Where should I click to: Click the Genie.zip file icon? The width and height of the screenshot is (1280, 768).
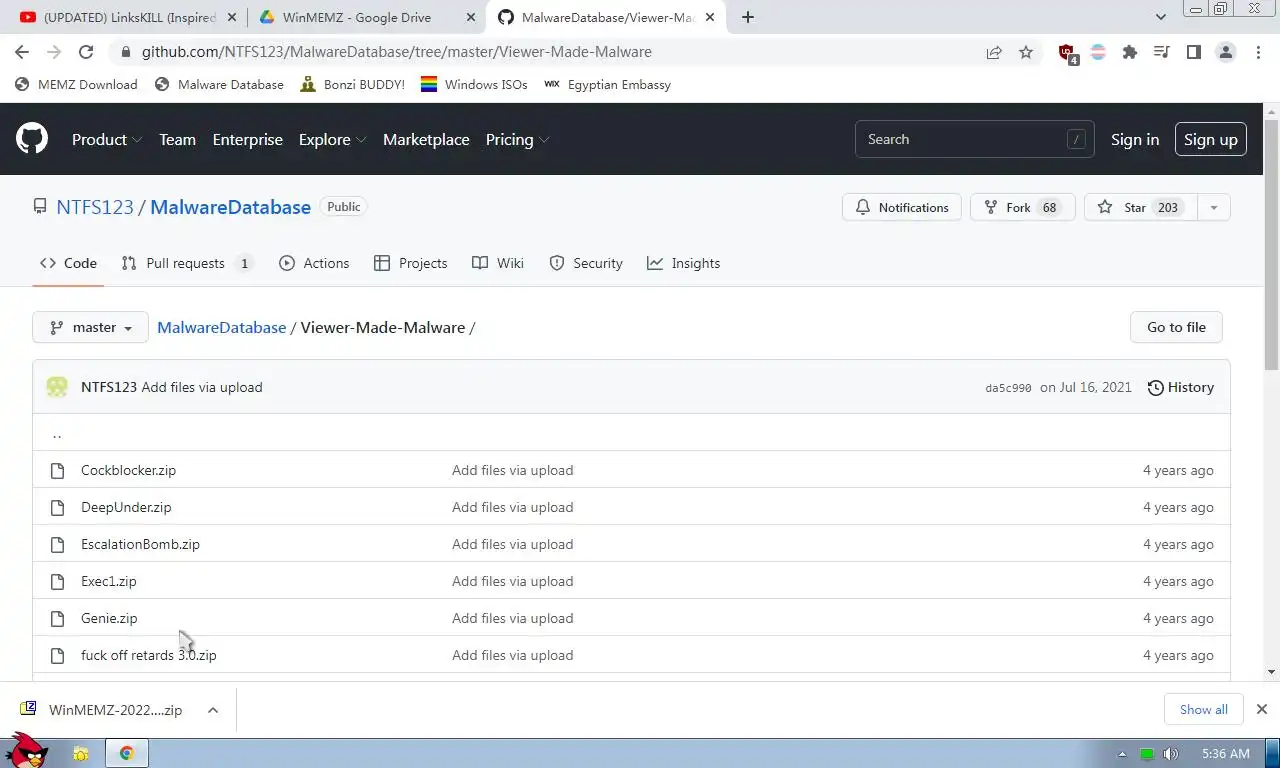[57, 618]
